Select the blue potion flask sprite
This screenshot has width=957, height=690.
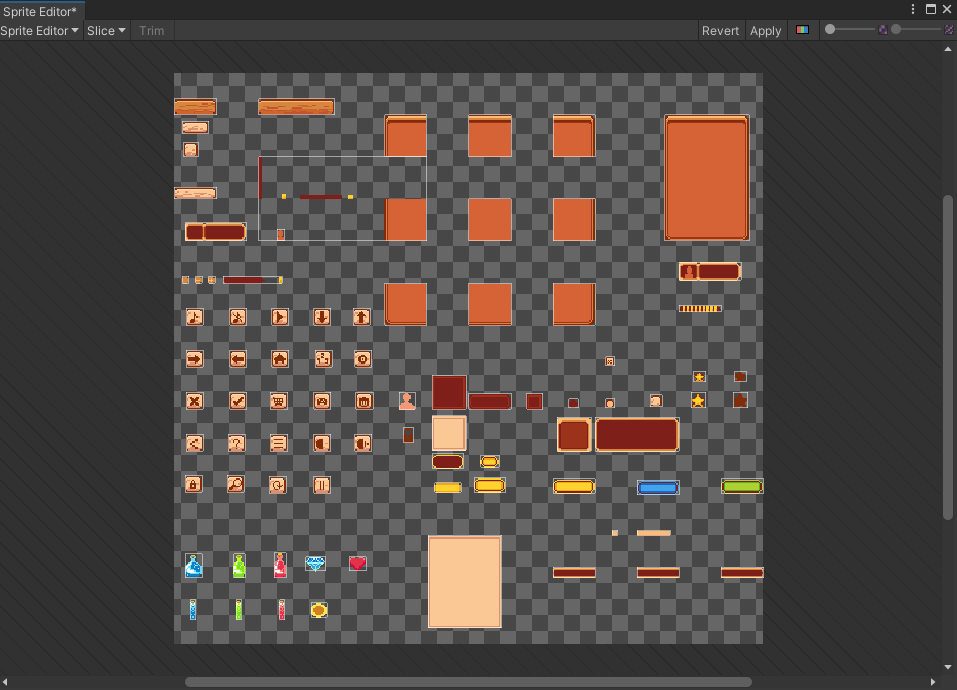[193, 566]
